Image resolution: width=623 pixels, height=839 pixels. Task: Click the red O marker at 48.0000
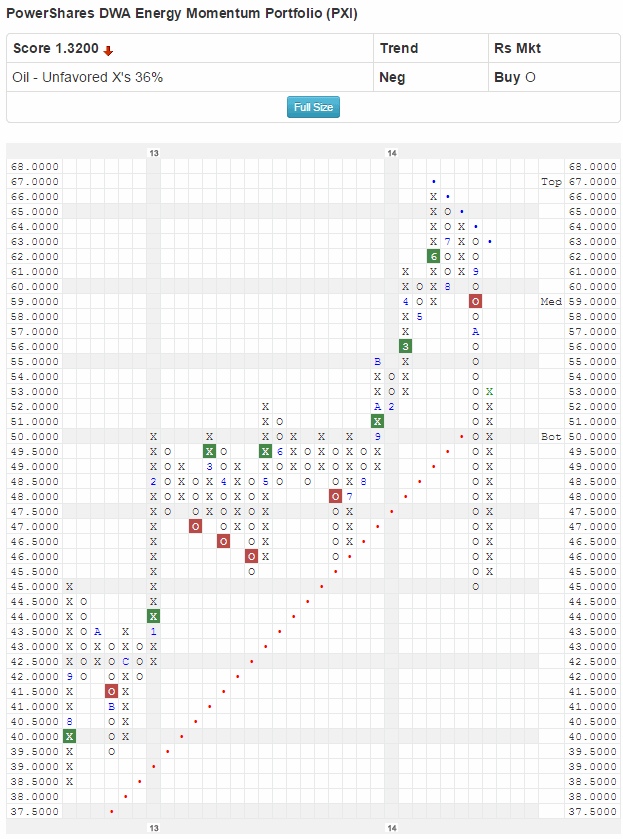335,496
